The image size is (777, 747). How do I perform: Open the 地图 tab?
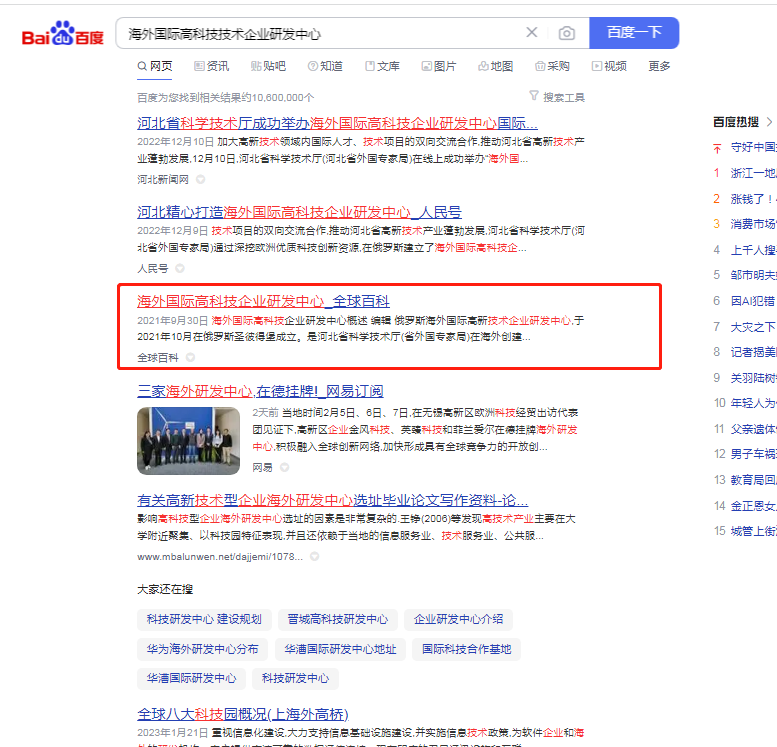(x=496, y=66)
